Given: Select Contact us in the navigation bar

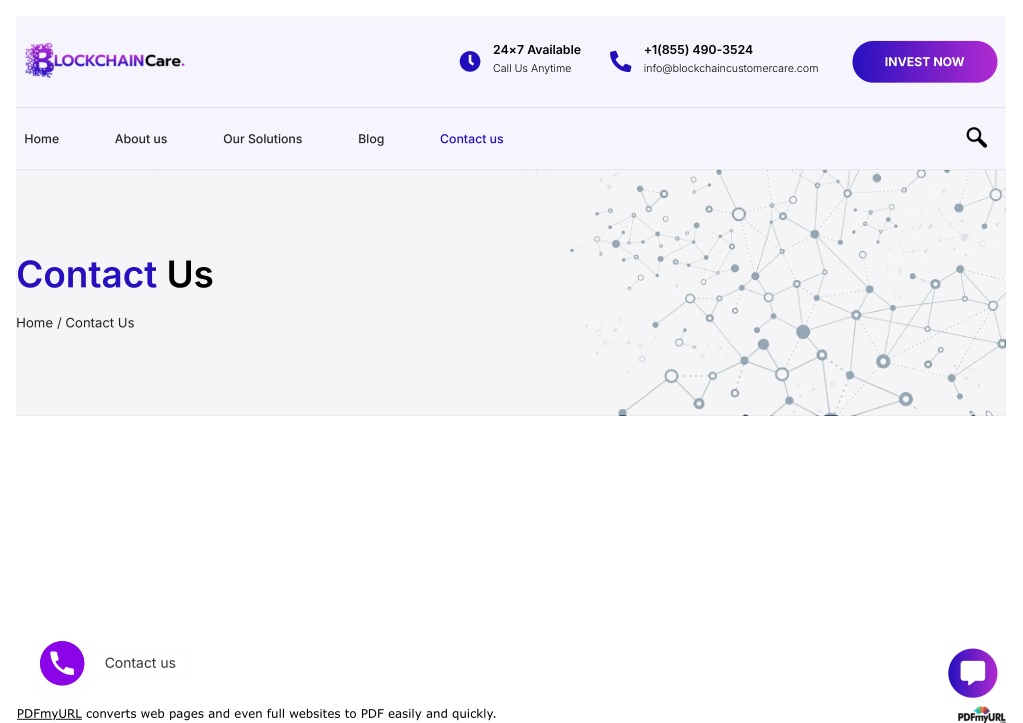Looking at the screenshot, I should tap(471, 139).
